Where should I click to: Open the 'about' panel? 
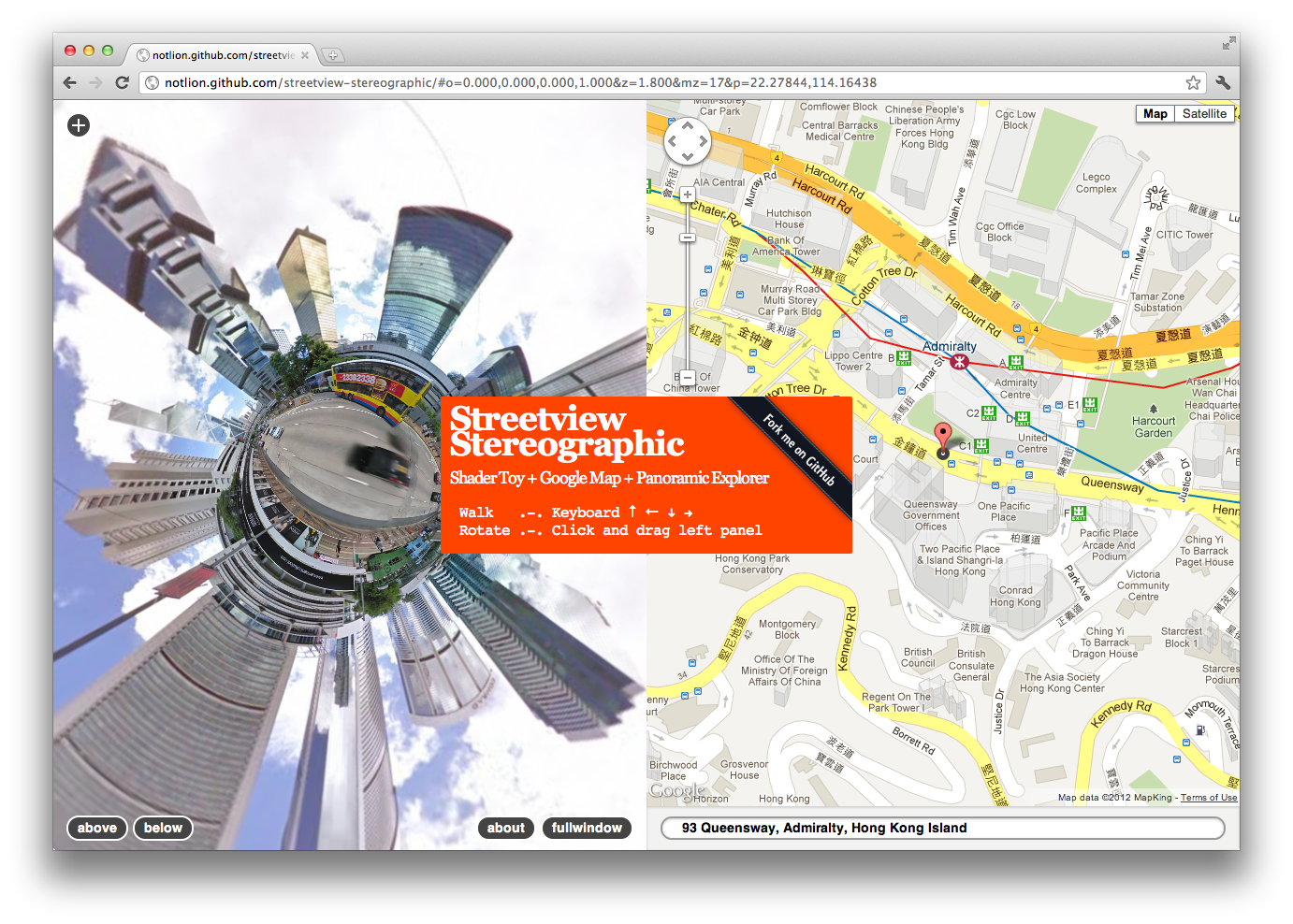click(506, 828)
